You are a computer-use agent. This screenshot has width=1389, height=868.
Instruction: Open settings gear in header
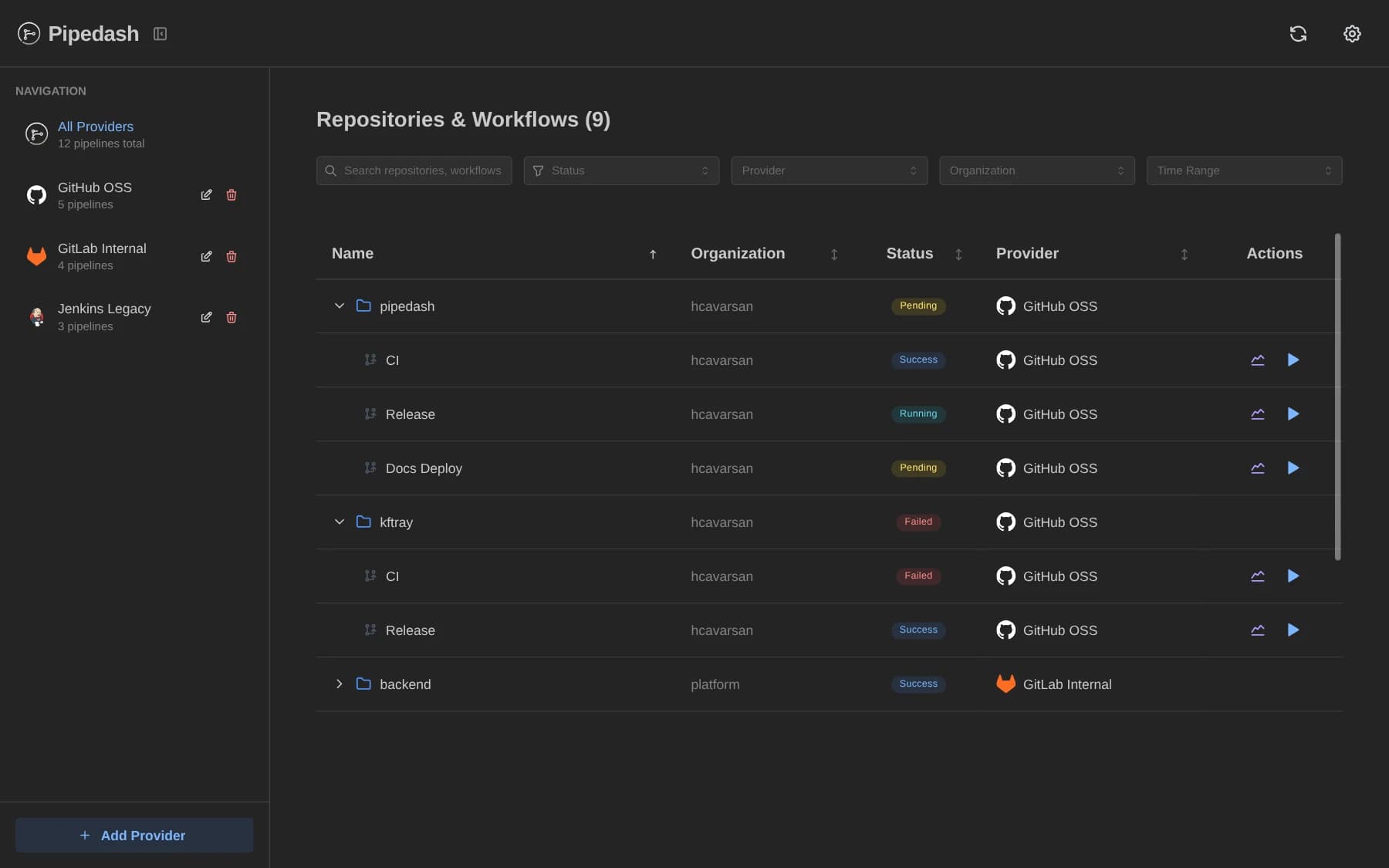point(1352,33)
